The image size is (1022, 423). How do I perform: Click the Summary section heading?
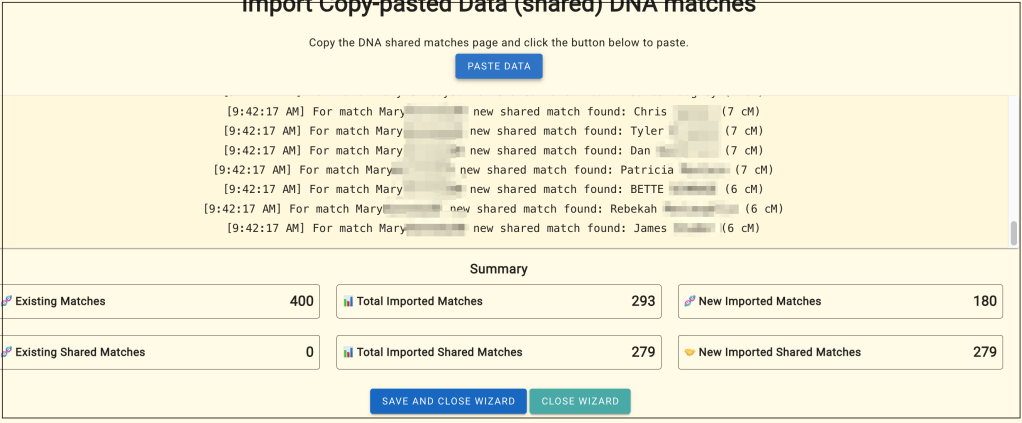click(x=498, y=269)
